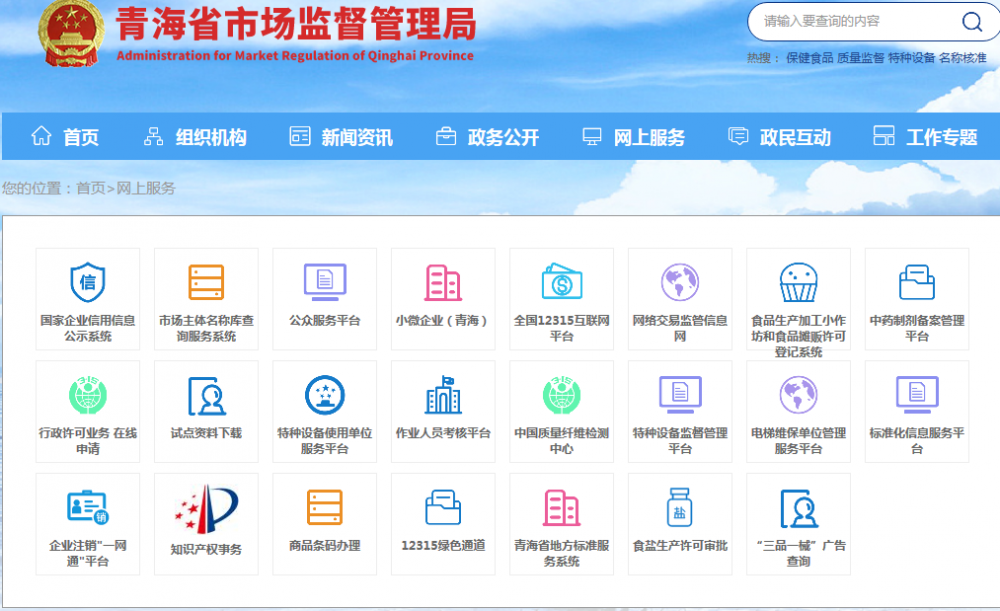Viewport: 1000px width, 611px height.
Task: Open the 全国12315互联网平台 icon
Action: click(x=561, y=282)
